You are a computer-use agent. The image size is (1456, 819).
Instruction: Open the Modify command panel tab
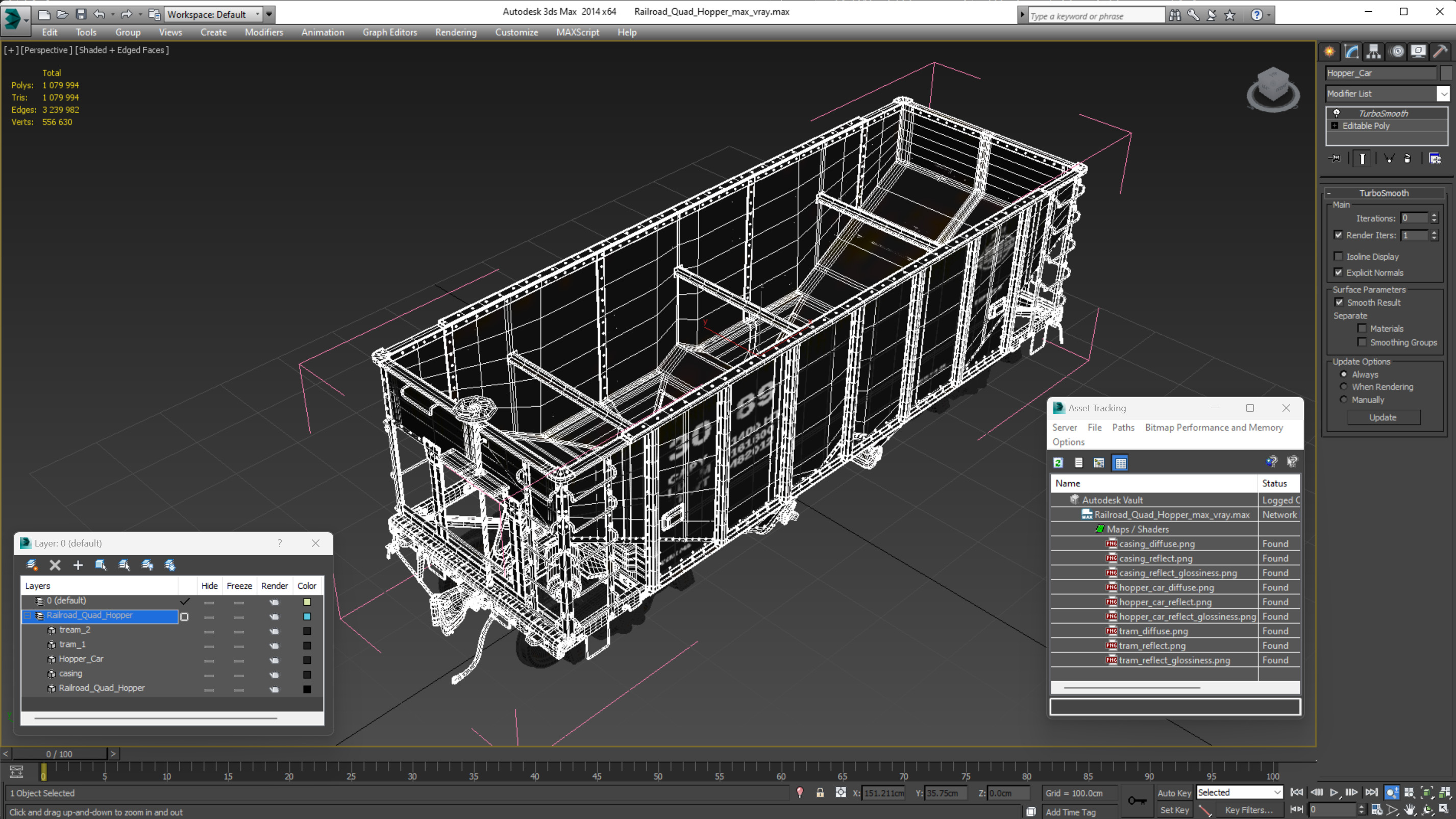point(1351,52)
